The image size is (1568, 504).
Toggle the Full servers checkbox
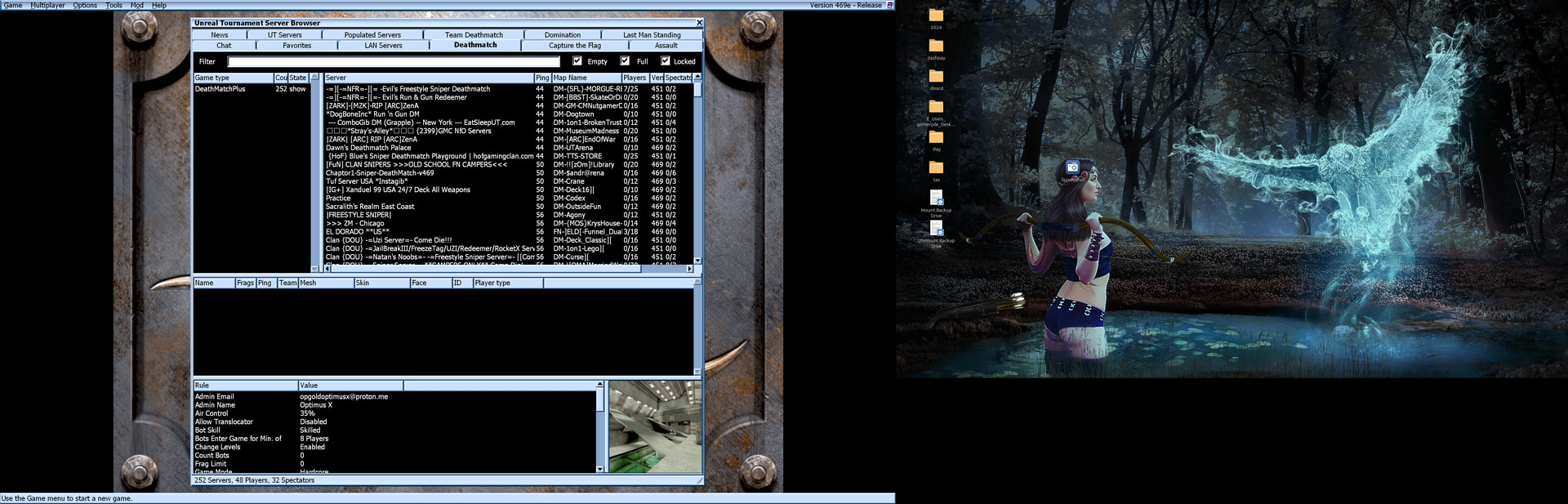pyautogui.click(x=625, y=61)
